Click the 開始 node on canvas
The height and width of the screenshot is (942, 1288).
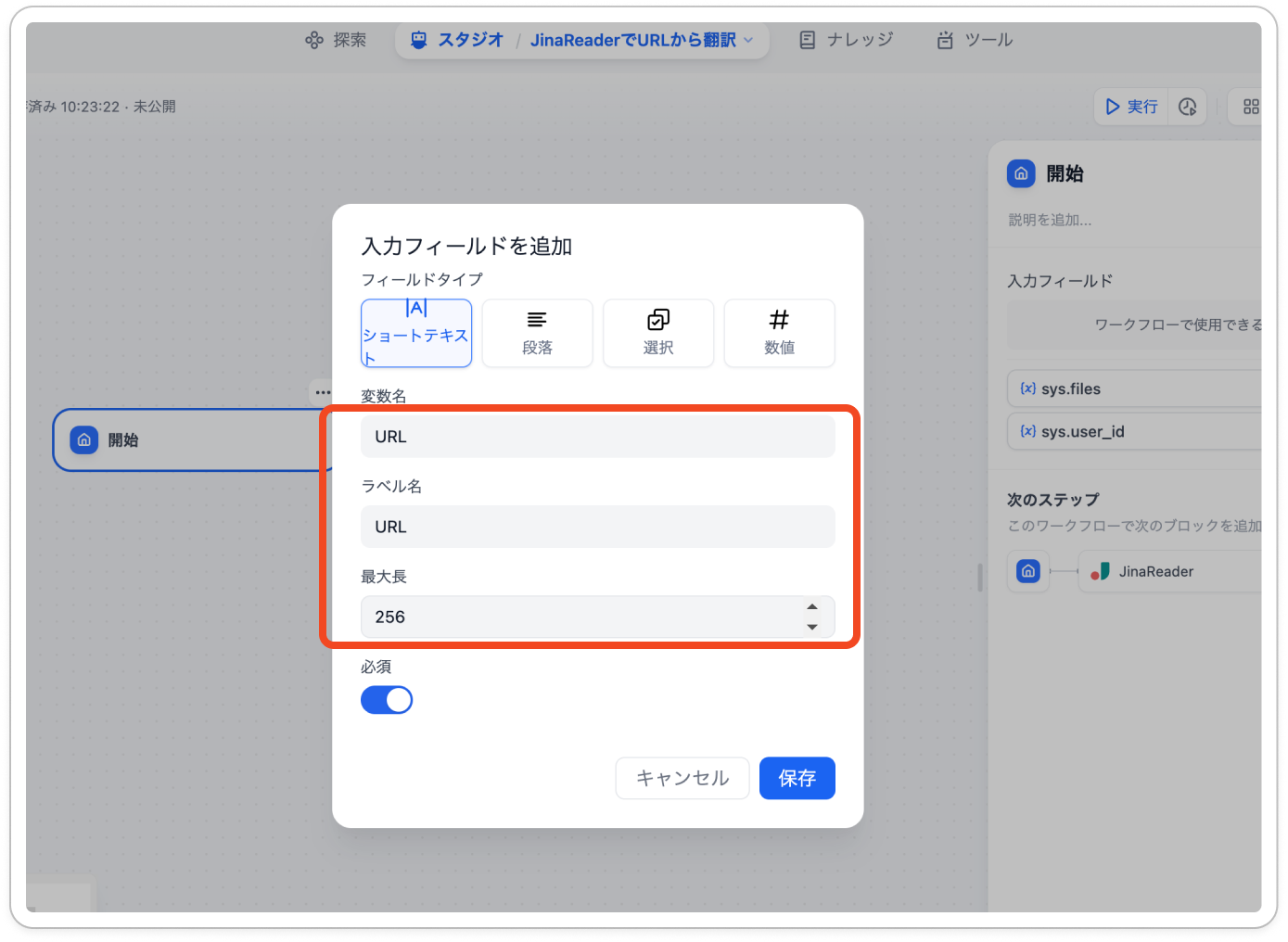click(x=192, y=439)
